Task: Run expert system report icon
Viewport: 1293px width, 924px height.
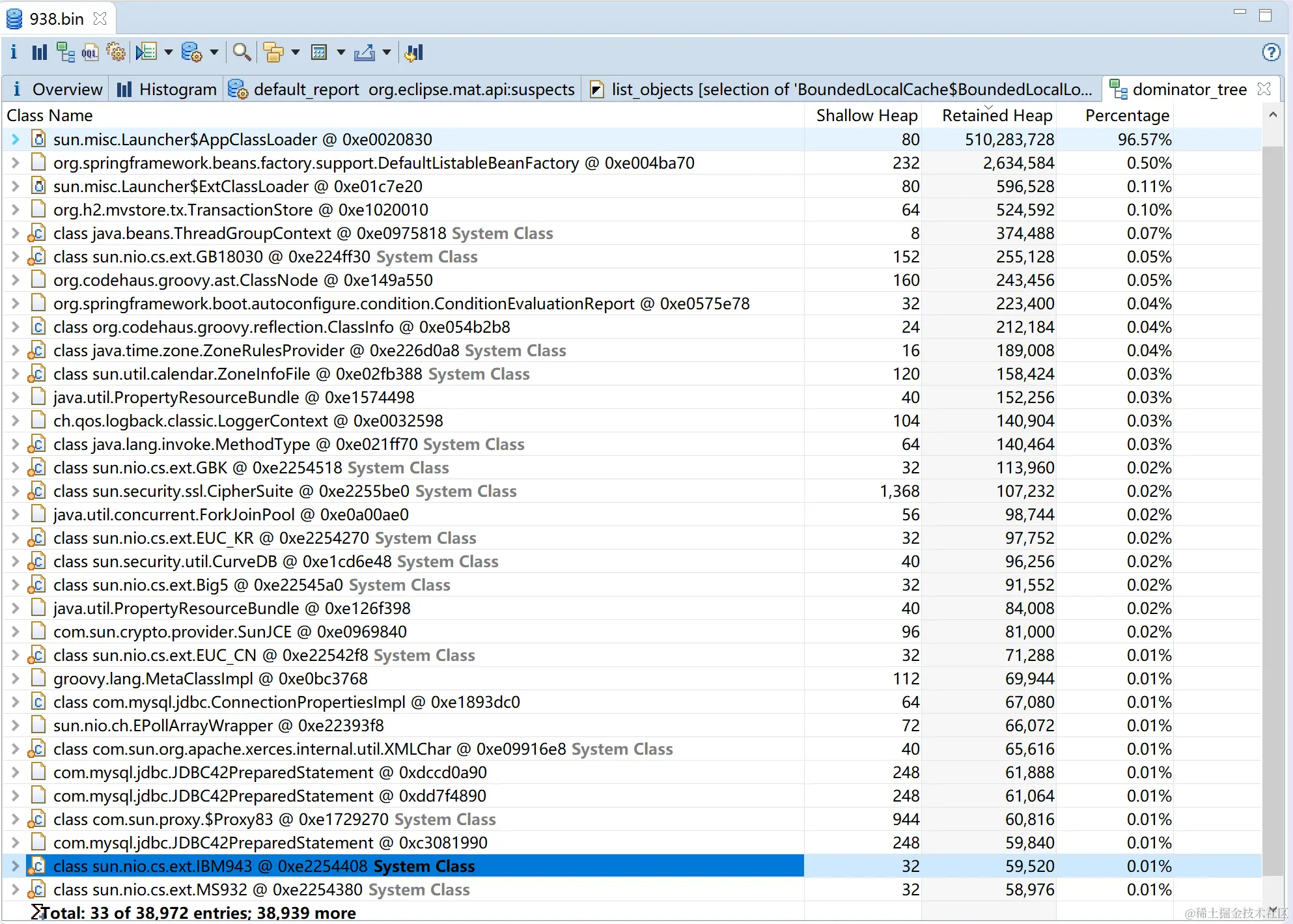Action: [x=146, y=52]
